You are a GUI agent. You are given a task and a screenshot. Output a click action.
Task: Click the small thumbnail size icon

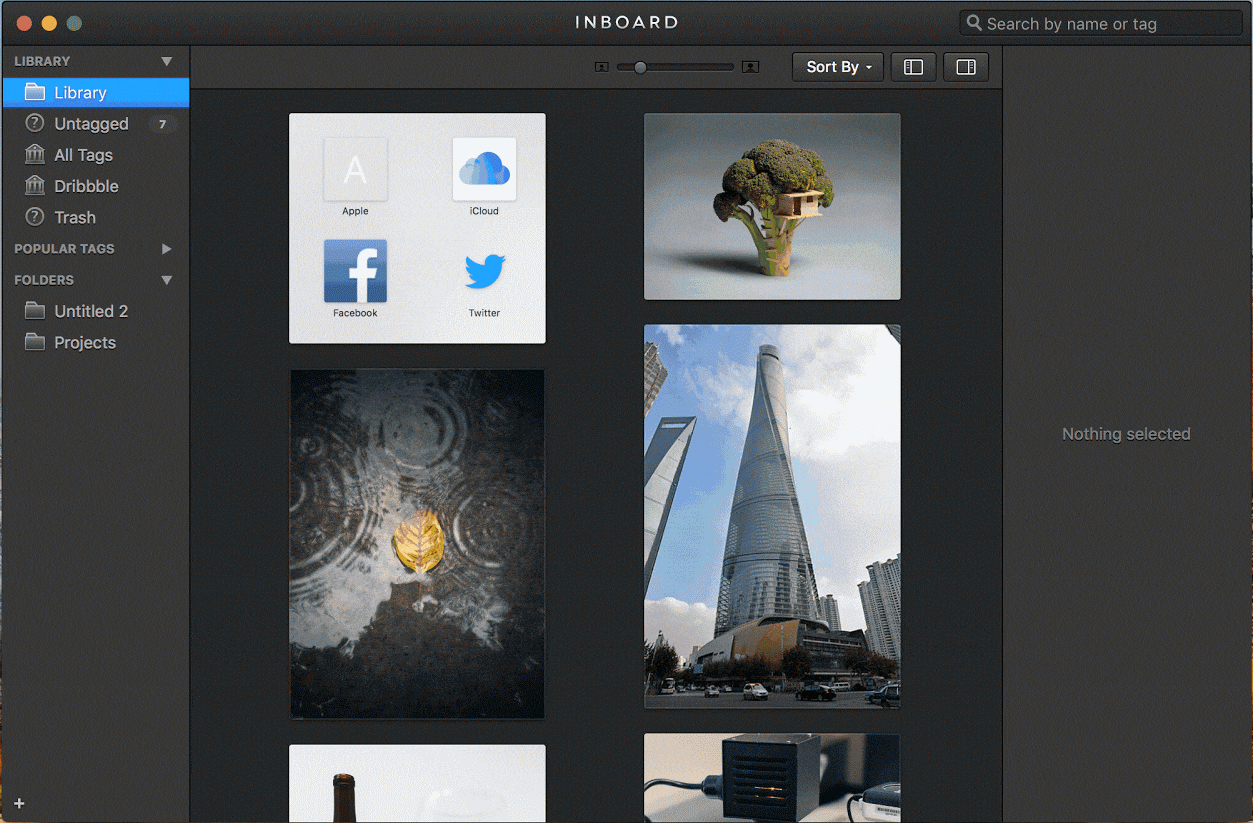pos(601,67)
